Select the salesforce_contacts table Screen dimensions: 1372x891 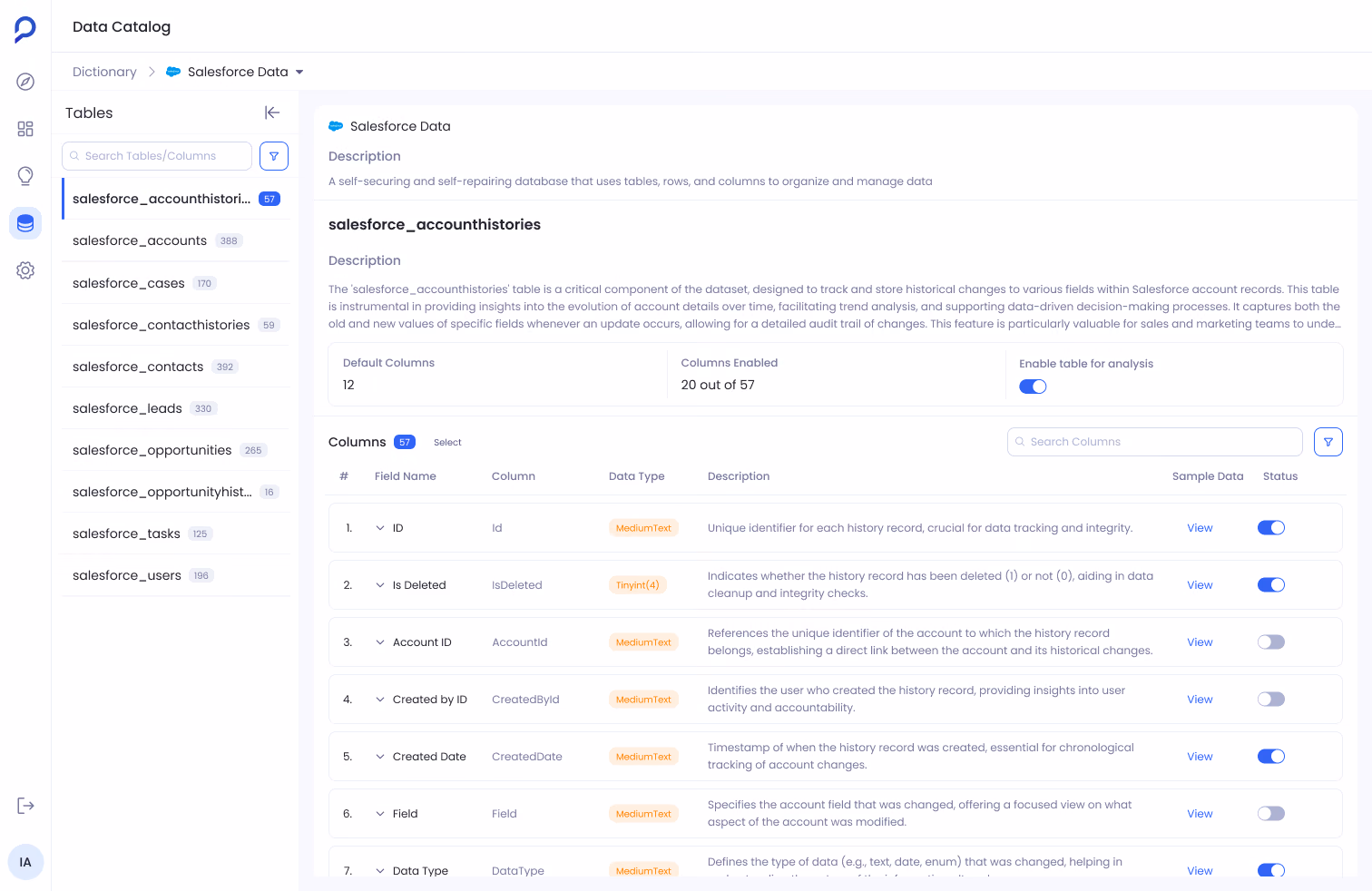(176, 367)
